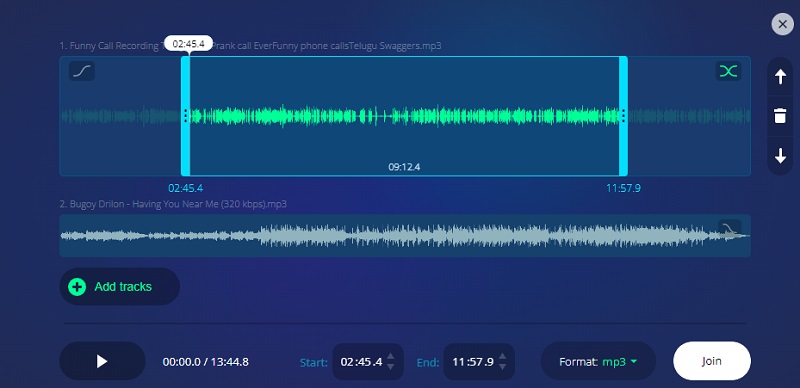This screenshot has height=388, width=800.
Task: Click the 02:45.4 start label below track
Action: 186,188
